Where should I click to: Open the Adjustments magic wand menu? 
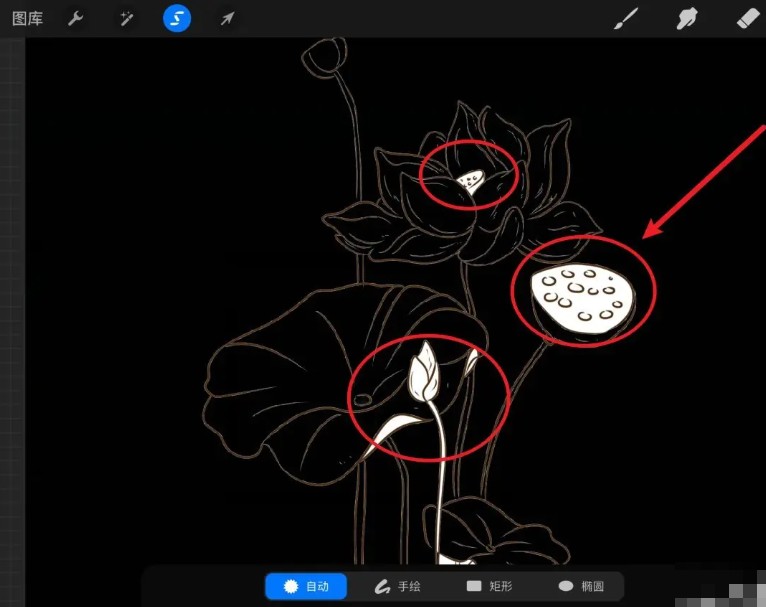[126, 18]
